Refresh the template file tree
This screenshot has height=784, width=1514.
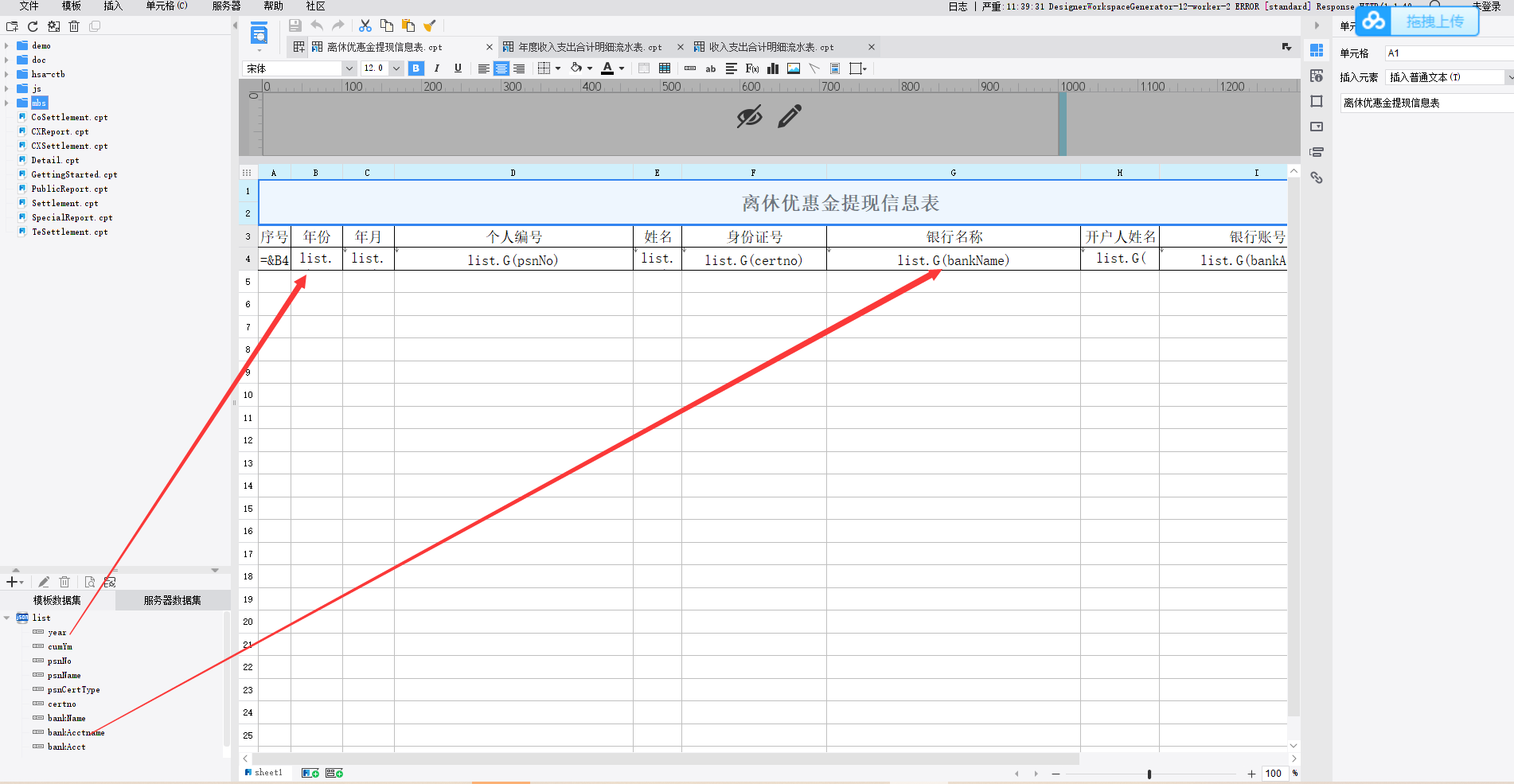33,26
